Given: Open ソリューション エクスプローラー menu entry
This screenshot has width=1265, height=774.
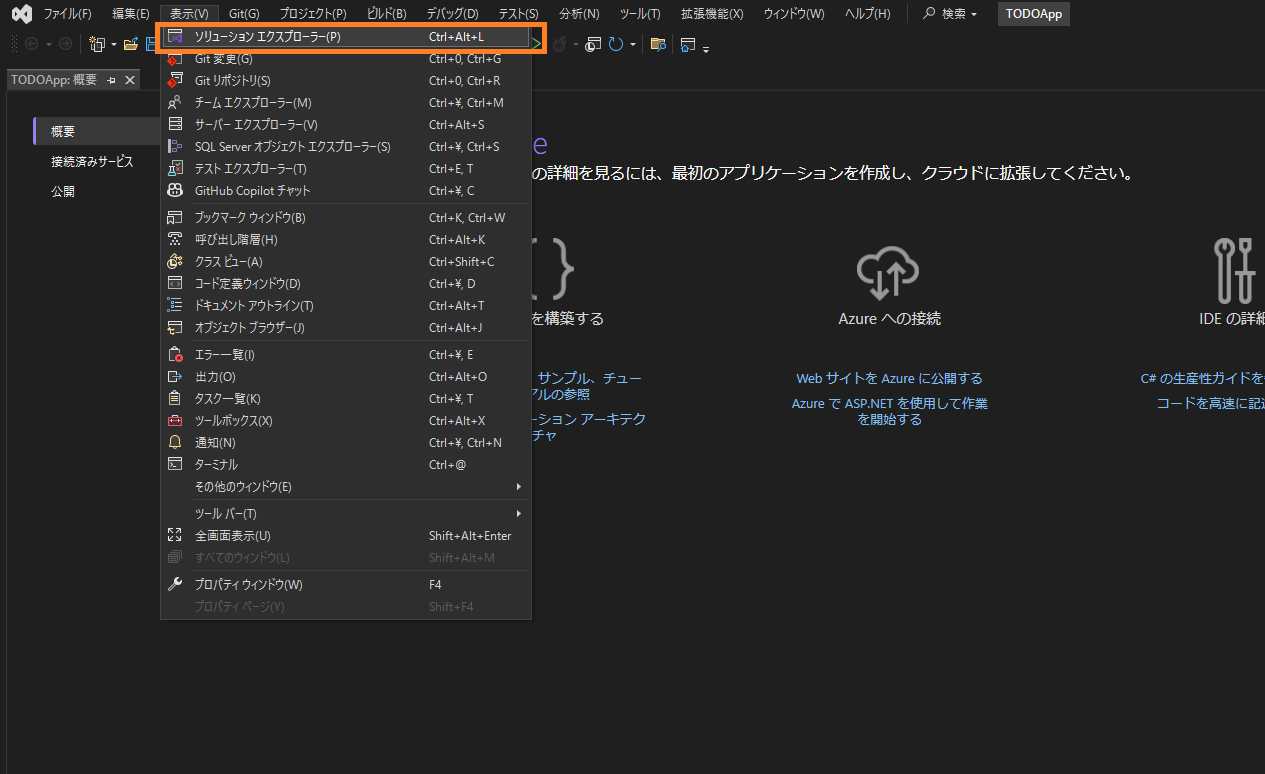Looking at the screenshot, I should point(345,37).
